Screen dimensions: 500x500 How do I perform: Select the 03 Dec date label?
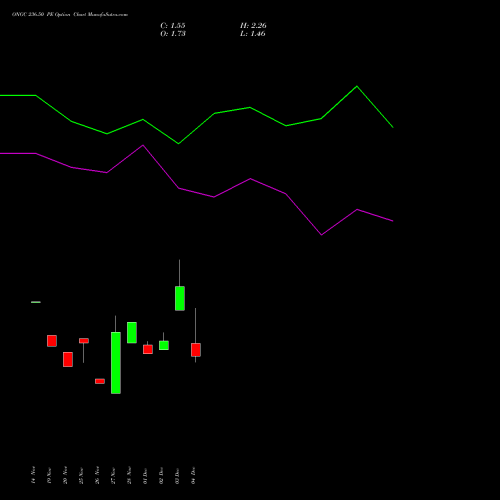click(177, 475)
